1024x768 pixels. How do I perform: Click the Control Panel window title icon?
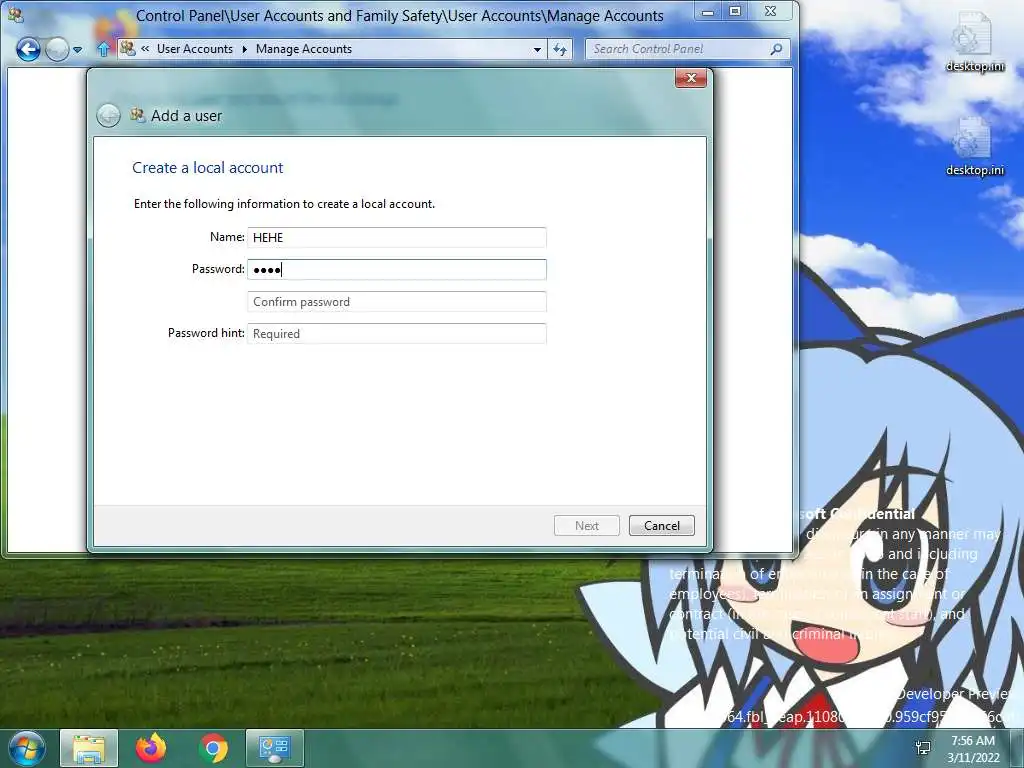15,14
